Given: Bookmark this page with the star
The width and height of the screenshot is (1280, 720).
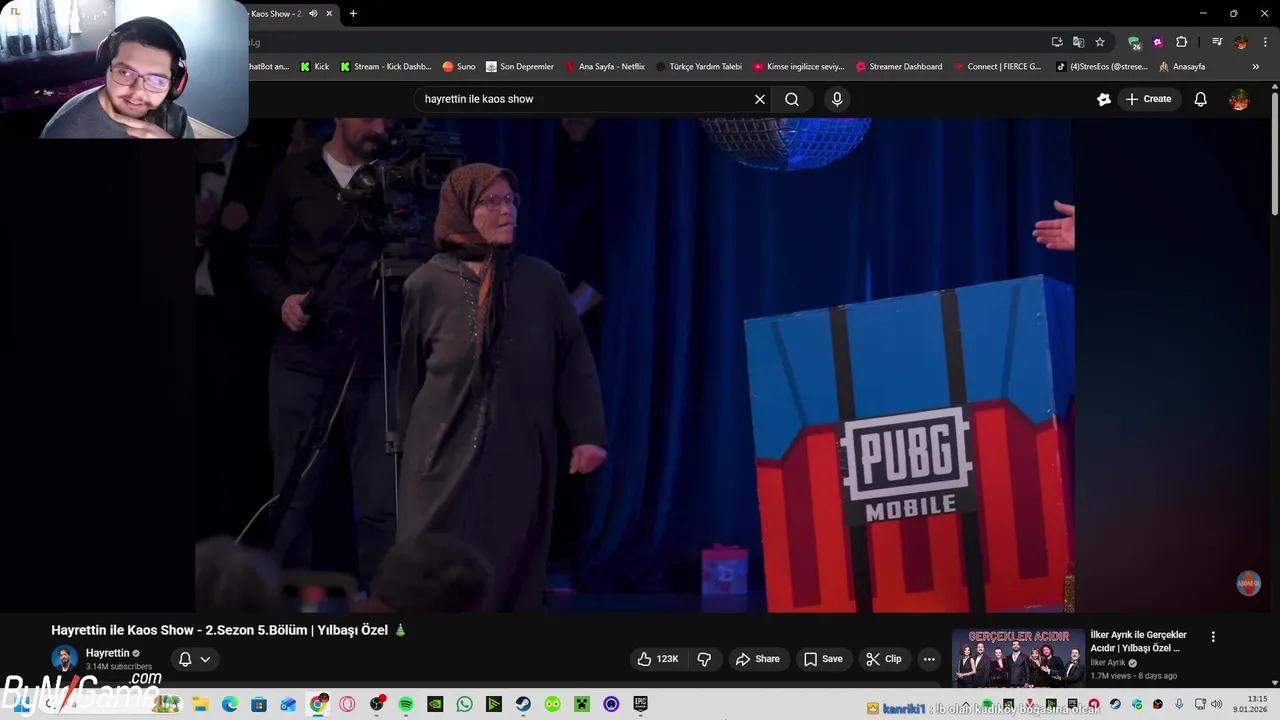Looking at the screenshot, I should 1100,42.
